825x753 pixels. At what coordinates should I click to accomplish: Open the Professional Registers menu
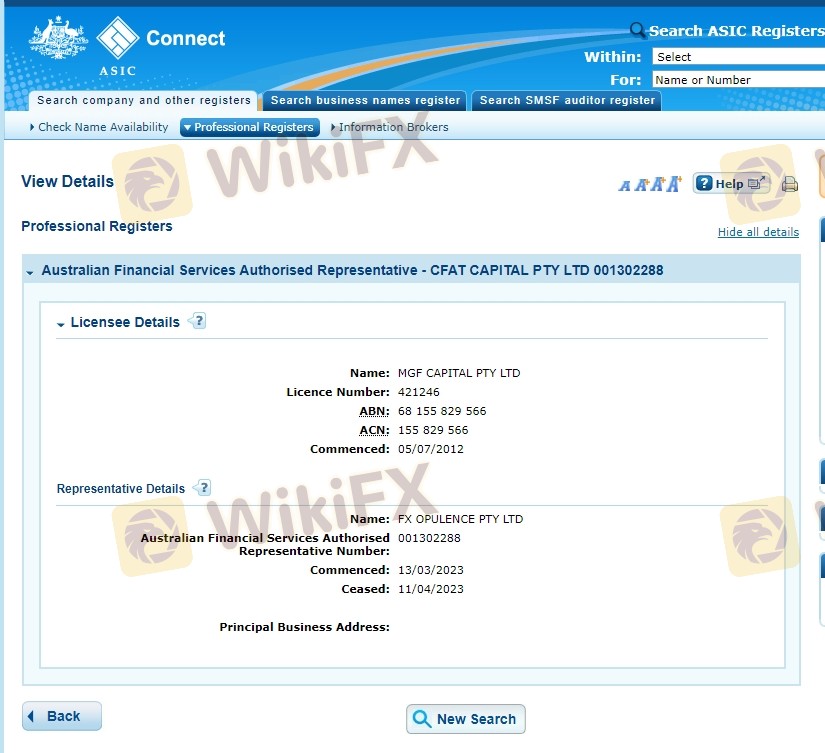click(x=249, y=127)
